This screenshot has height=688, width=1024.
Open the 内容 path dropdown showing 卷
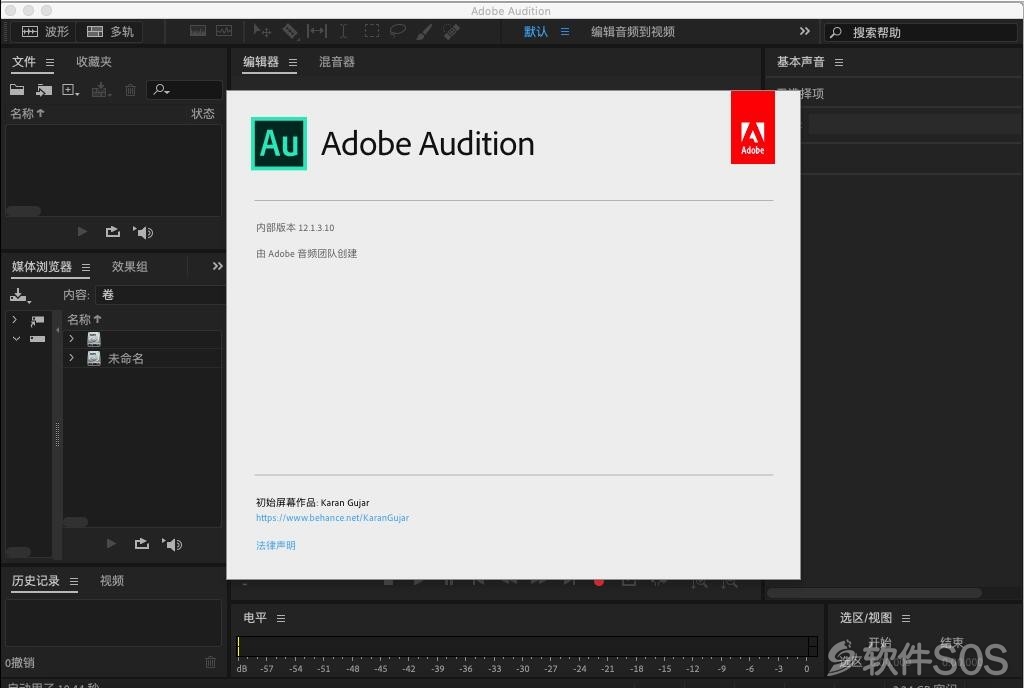pos(161,295)
